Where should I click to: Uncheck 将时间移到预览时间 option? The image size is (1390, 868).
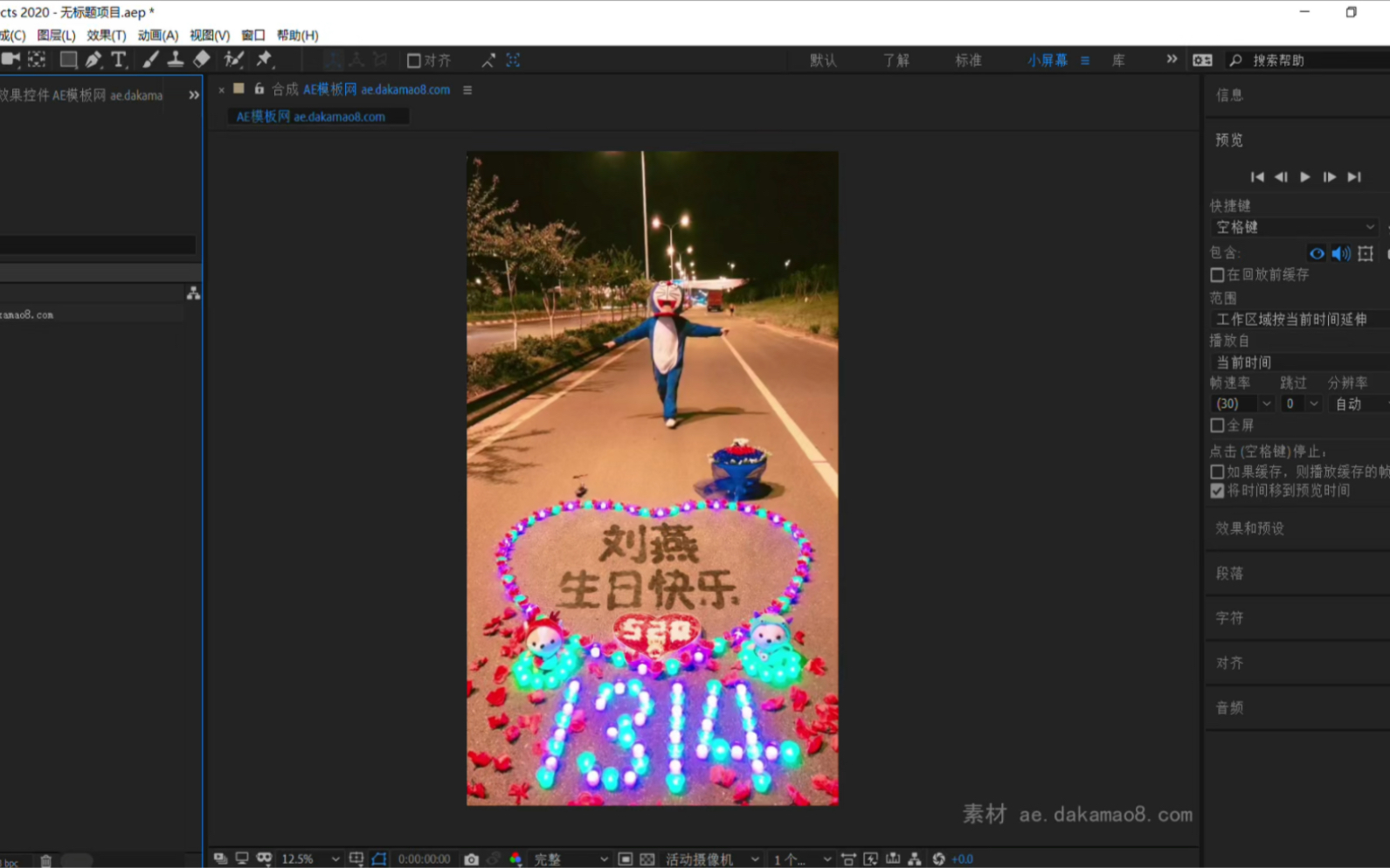(1217, 491)
